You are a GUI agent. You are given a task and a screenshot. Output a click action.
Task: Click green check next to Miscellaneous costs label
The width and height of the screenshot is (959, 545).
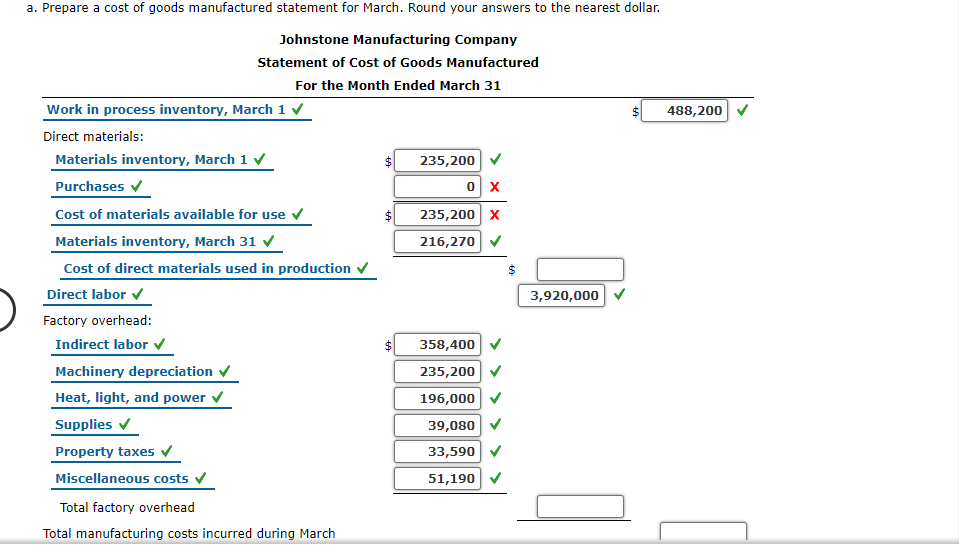[x=201, y=478]
